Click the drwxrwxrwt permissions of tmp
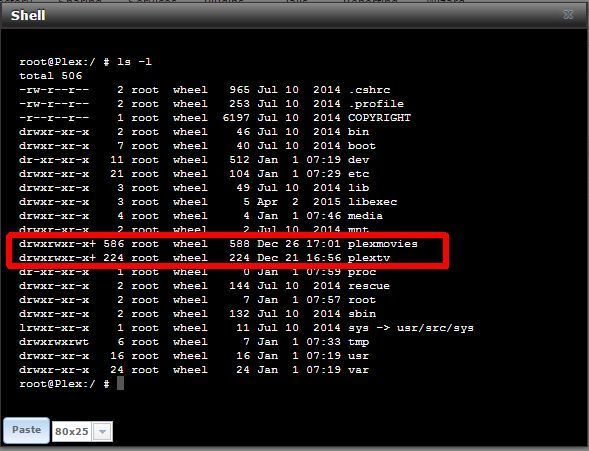 click(x=54, y=342)
